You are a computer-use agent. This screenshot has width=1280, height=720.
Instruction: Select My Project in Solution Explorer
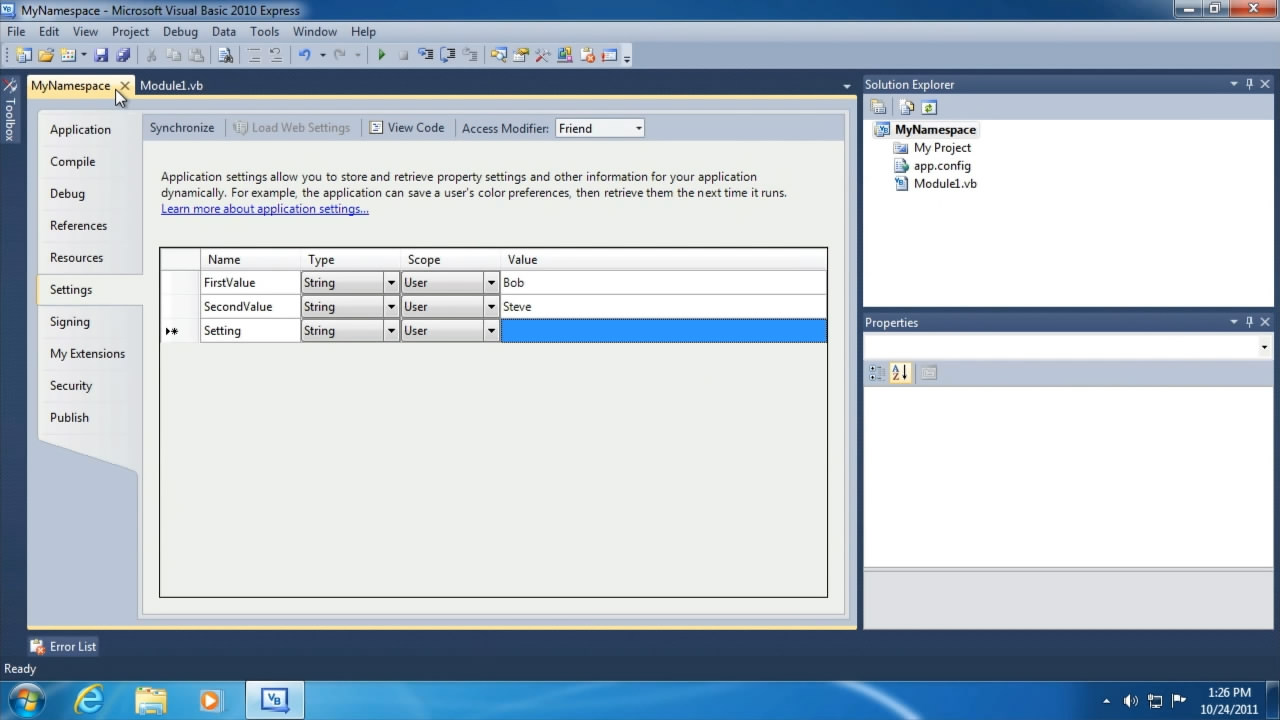[942, 148]
